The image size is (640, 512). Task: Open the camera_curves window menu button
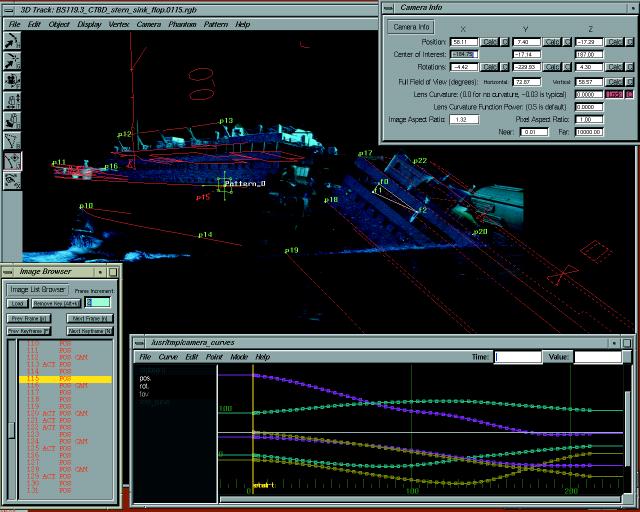point(137,341)
